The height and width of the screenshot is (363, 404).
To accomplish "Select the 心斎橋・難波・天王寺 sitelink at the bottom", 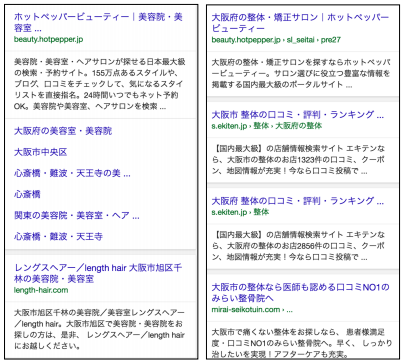I will pos(58,236).
